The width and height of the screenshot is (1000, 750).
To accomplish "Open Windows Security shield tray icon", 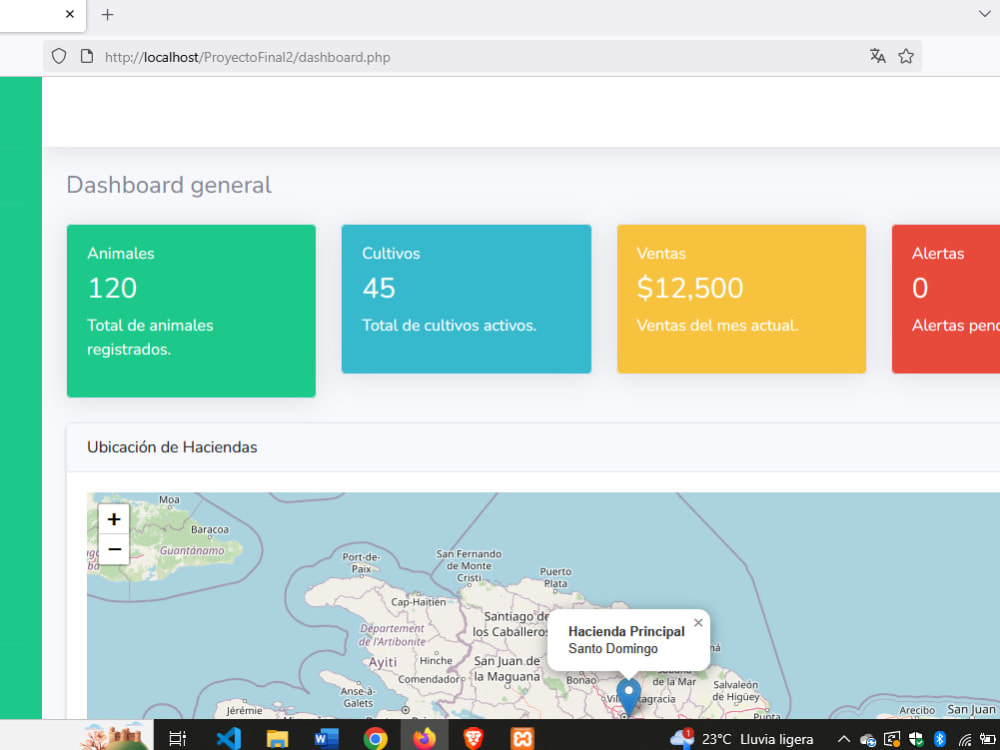I will coord(916,739).
